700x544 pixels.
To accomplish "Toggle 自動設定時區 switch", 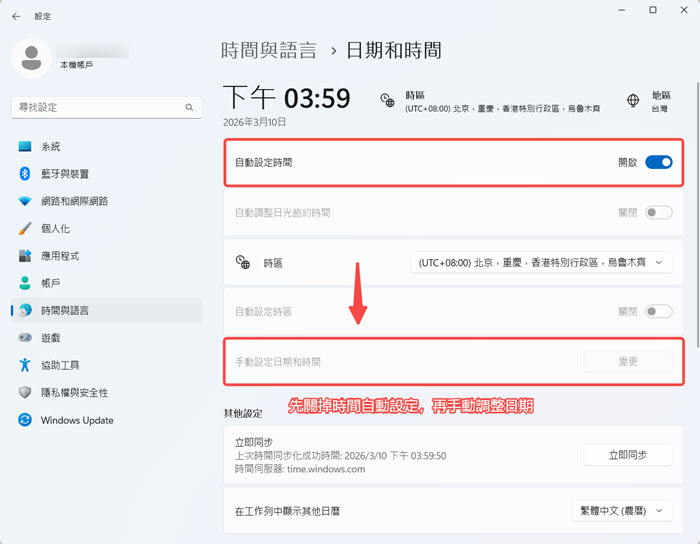I will [658, 311].
